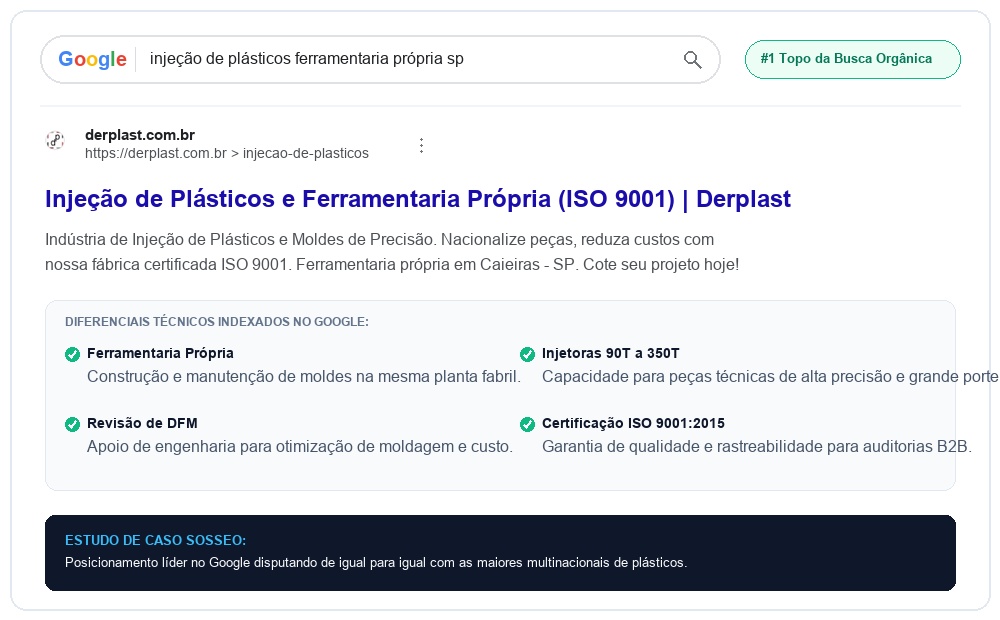This screenshot has width=1000, height=620.
Task: Click 'Construção e manutenção de moldes na mesma planta fabril.'
Action: (304, 376)
